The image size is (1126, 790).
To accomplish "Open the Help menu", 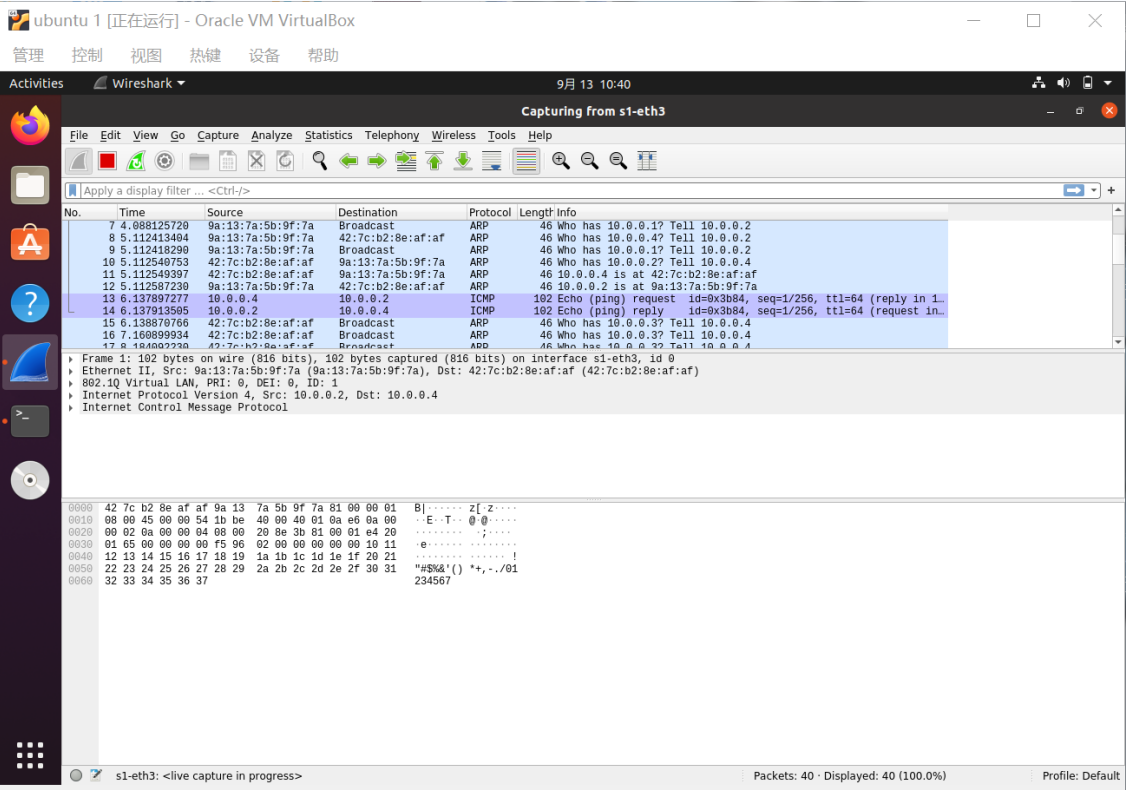I will click(x=540, y=135).
